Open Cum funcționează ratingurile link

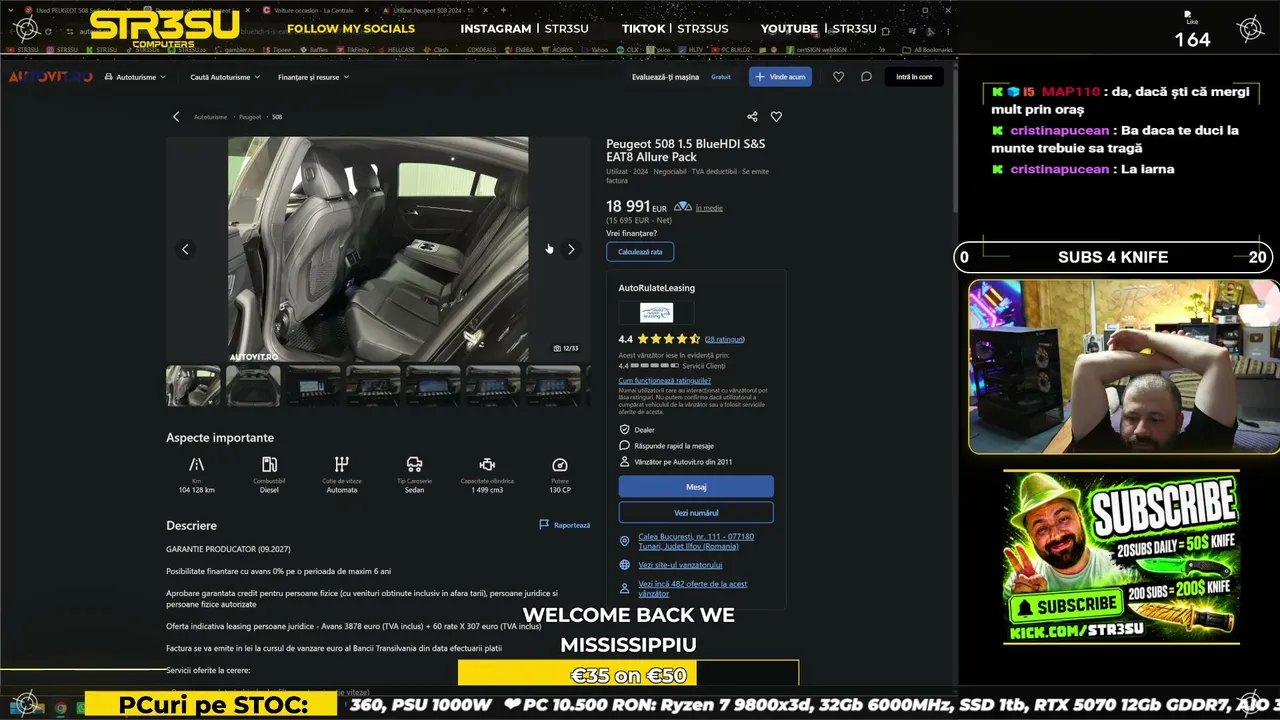pyautogui.click(x=665, y=380)
